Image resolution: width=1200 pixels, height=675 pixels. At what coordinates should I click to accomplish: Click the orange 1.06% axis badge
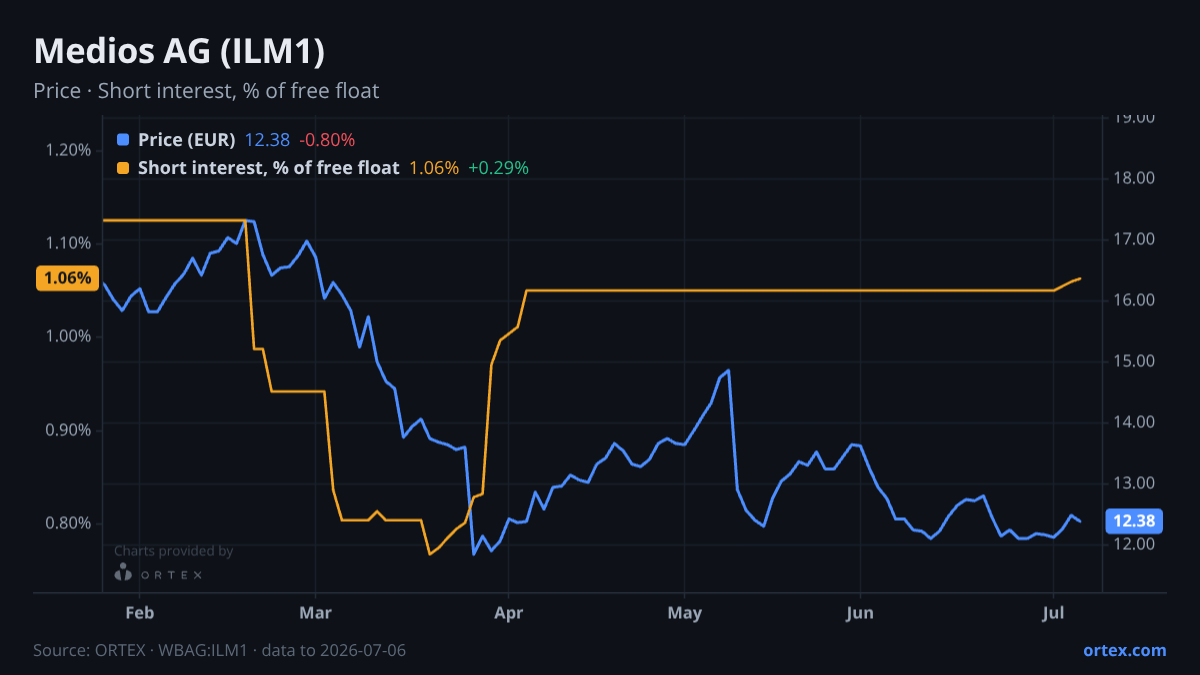[68, 278]
